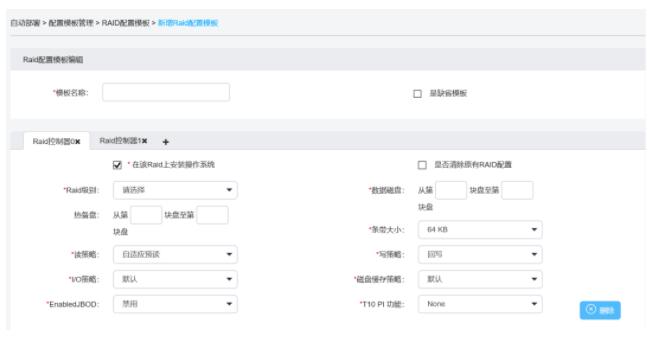Click the 数据磁盘 starting disk input box
This screenshot has width=654, height=362.
451,190
